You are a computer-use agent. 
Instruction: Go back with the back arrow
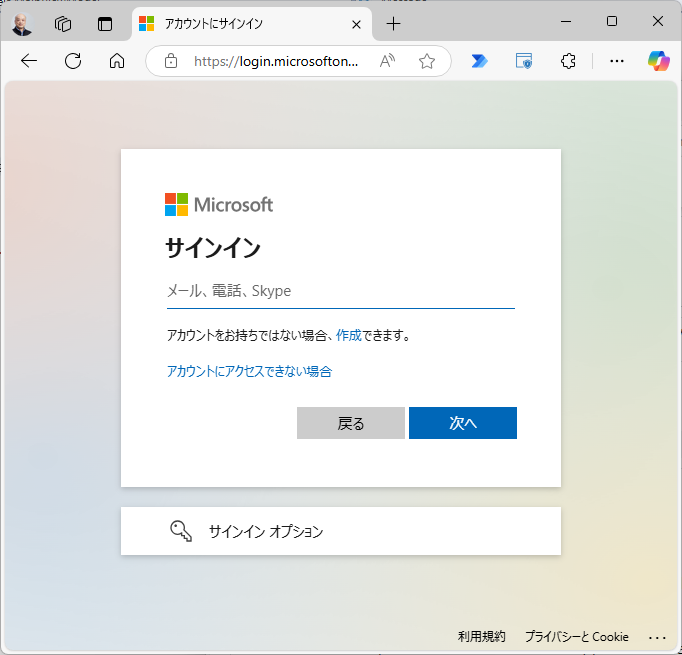tap(29, 61)
